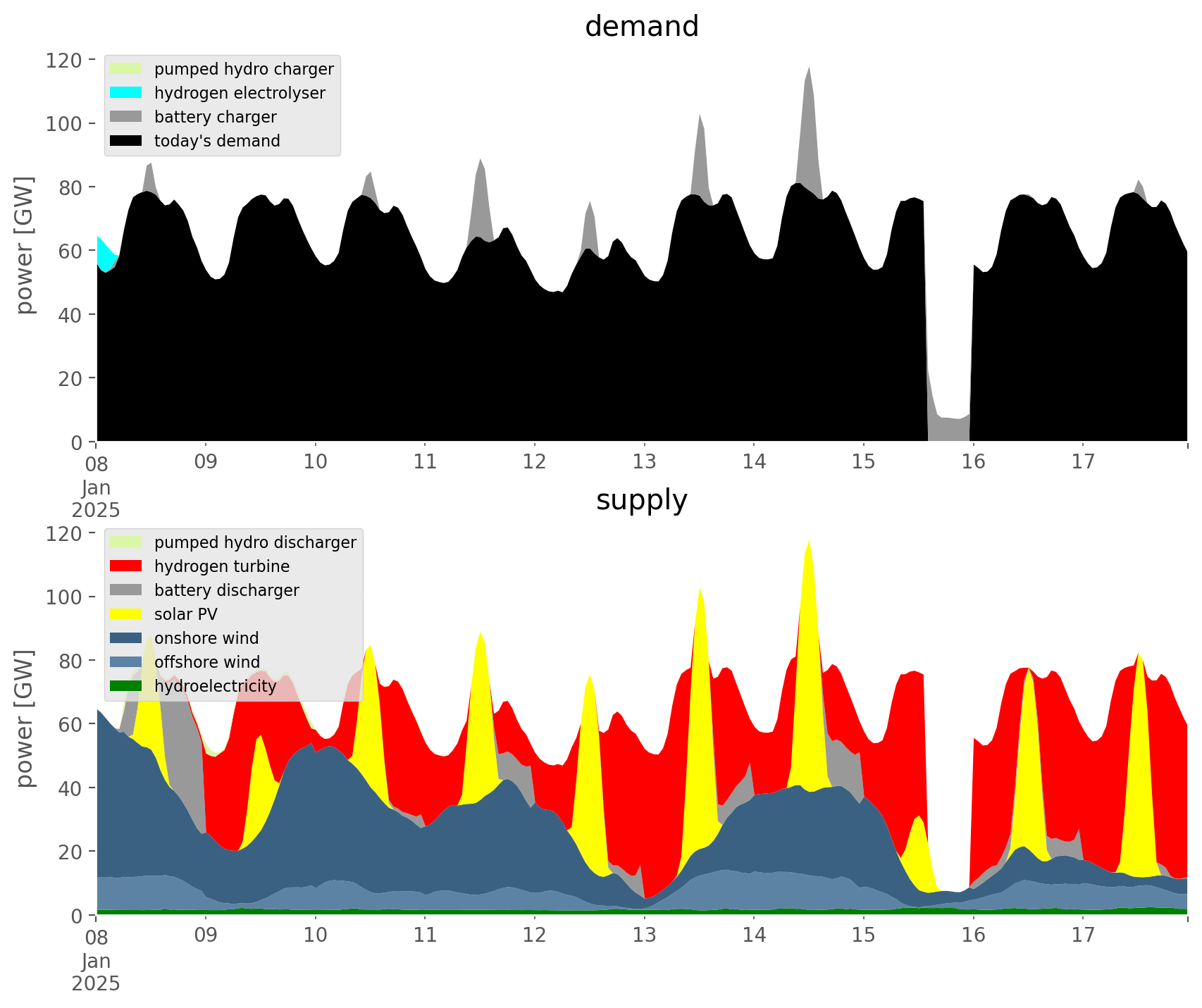Click the '15' date tick under supply chart
The width and height of the screenshot is (1202, 1008).
point(863,935)
